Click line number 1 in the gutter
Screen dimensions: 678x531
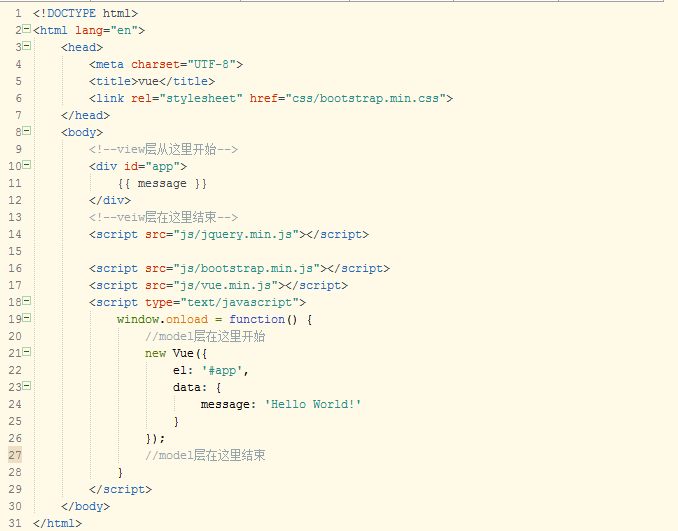click(18, 13)
